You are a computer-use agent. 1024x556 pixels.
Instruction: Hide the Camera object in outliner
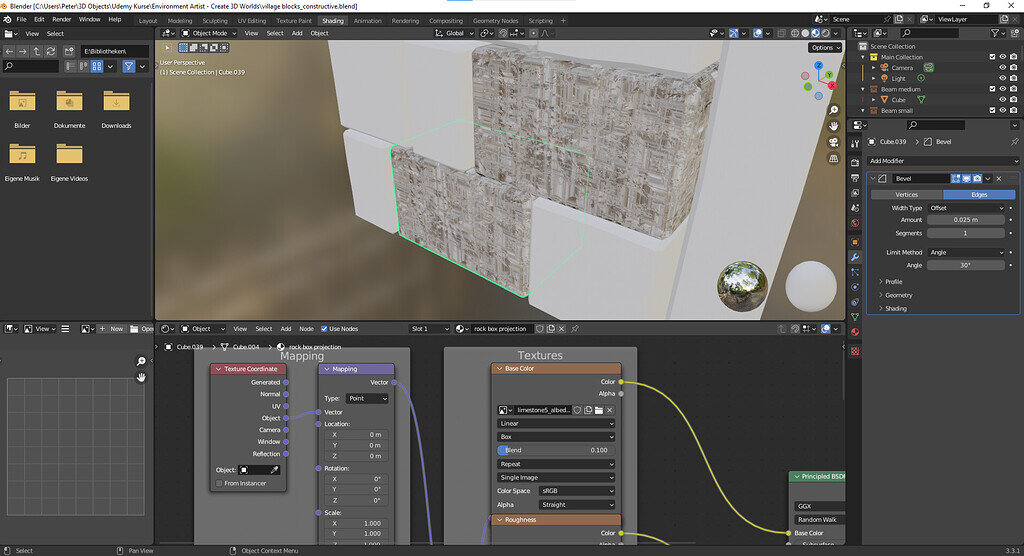coord(1003,68)
